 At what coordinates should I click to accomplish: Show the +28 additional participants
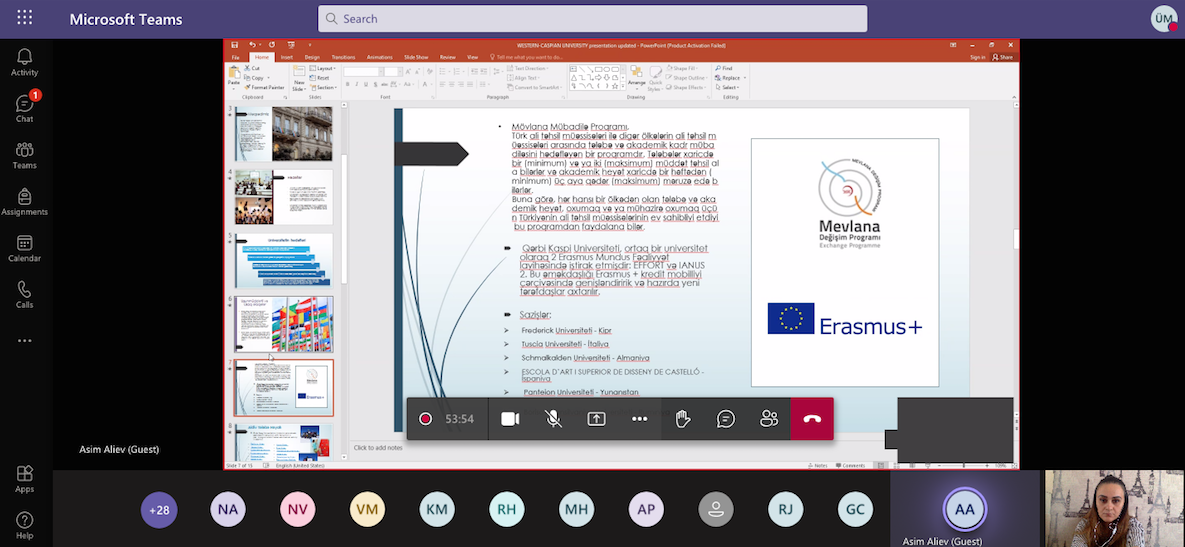point(159,510)
